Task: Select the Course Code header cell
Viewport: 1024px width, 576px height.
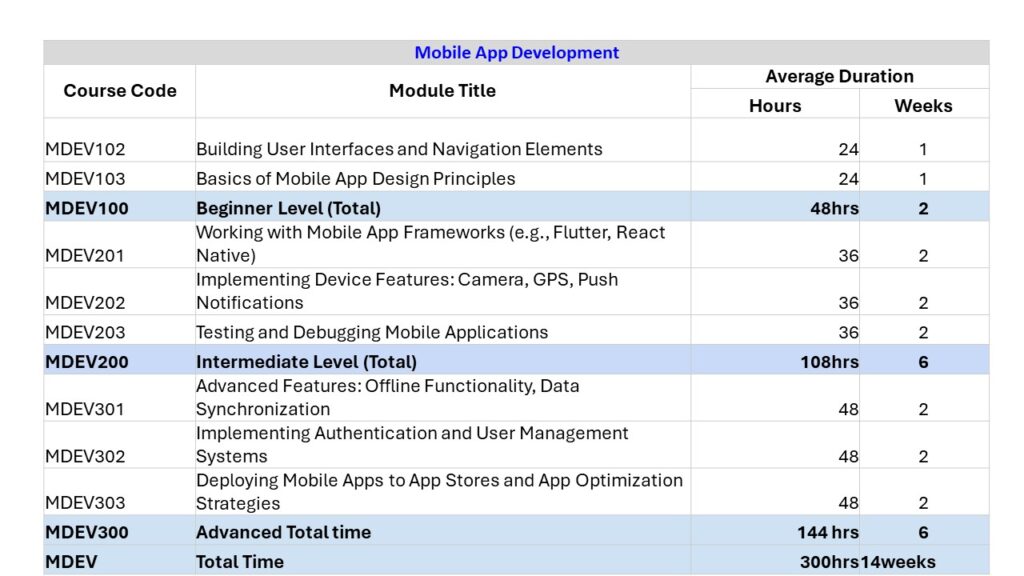Action: click(119, 91)
